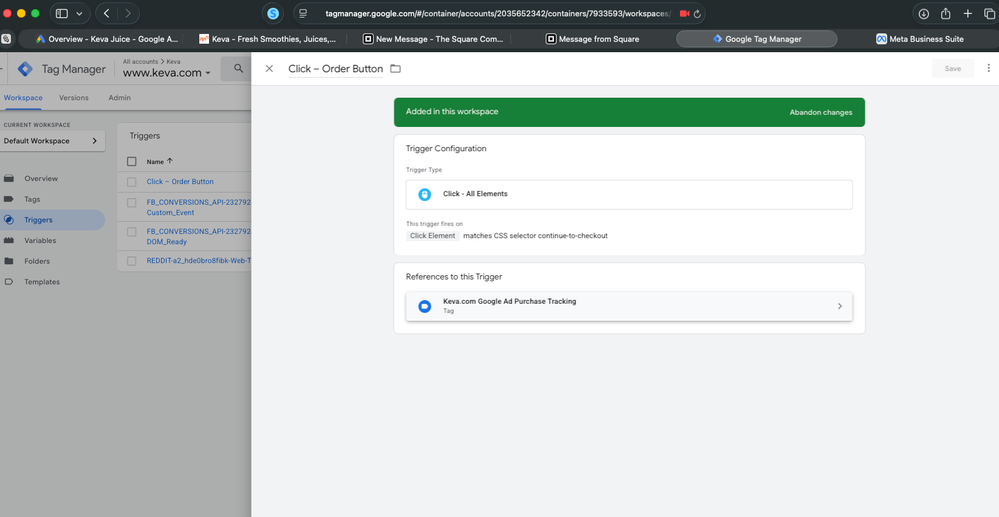Image resolution: width=999 pixels, height=517 pixels.
Task: Reload the page
Action: tap(698, 13)
